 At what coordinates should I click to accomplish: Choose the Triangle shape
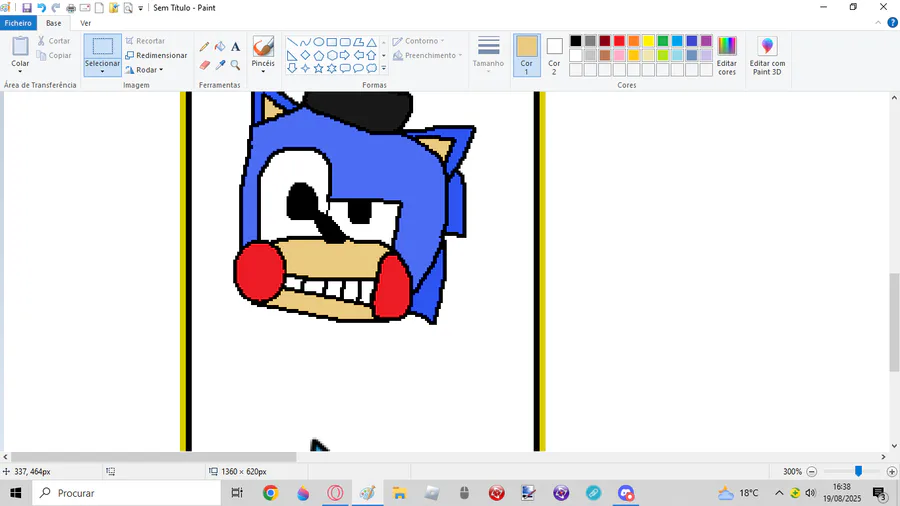click(371, 42)
